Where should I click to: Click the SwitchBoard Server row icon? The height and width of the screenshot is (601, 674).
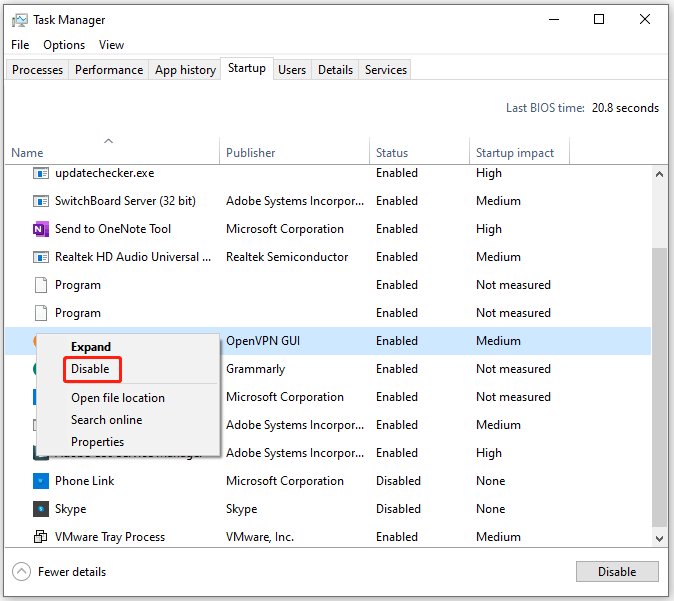coord(41,201)
